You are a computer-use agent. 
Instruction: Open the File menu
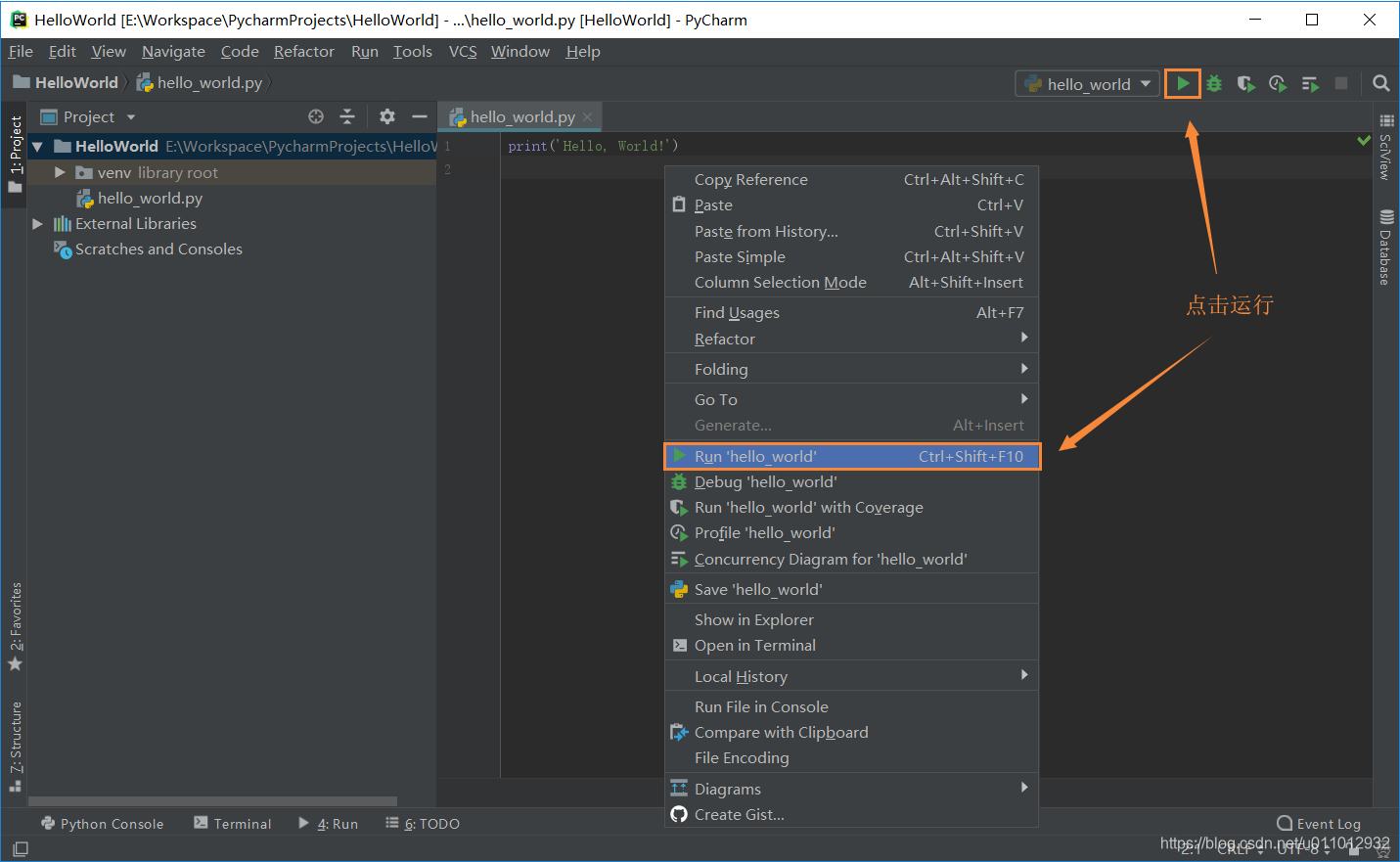[21, 51]
